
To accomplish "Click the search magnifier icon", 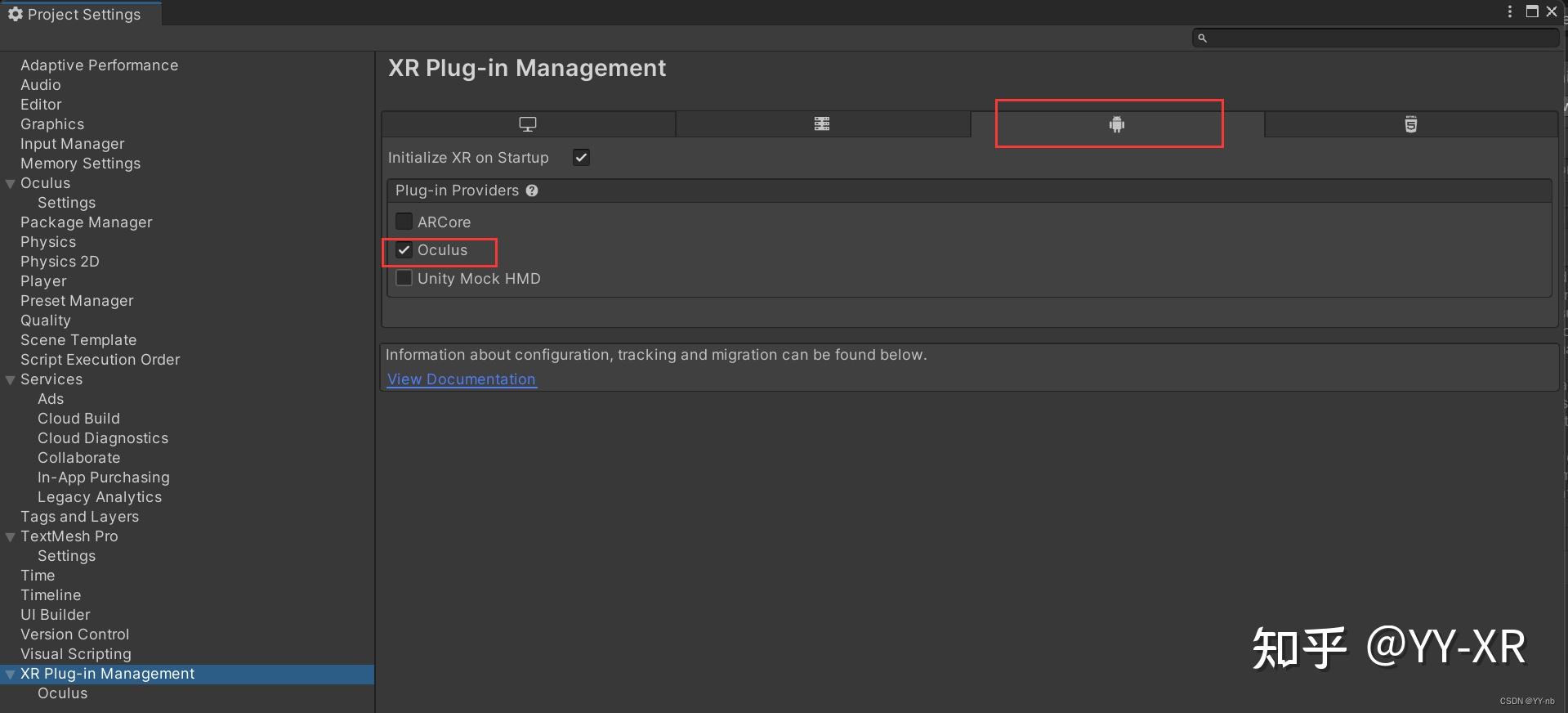I will click(1202, 38).
